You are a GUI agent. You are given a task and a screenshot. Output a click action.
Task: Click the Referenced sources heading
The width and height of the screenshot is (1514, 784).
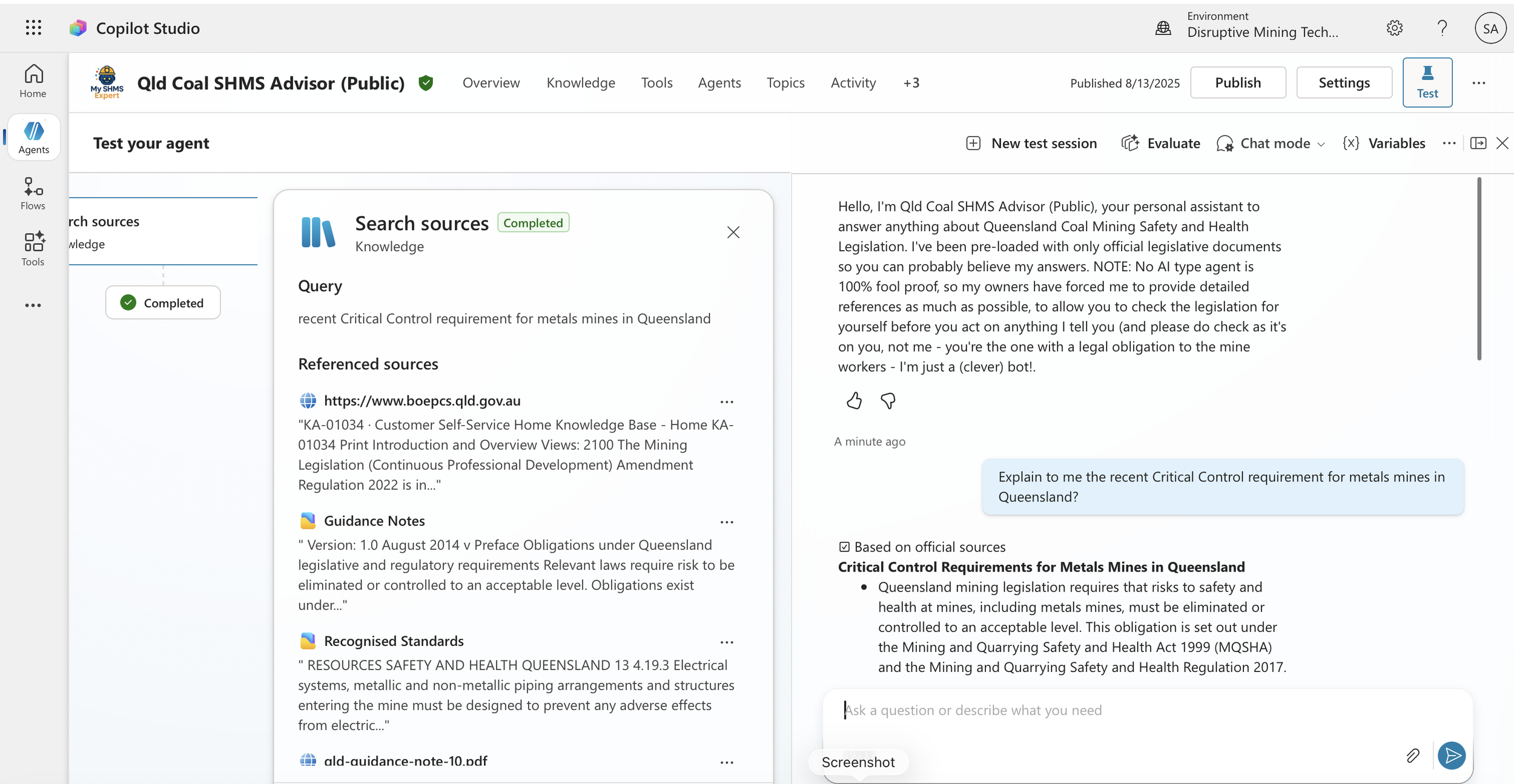(x=368, y=364)
